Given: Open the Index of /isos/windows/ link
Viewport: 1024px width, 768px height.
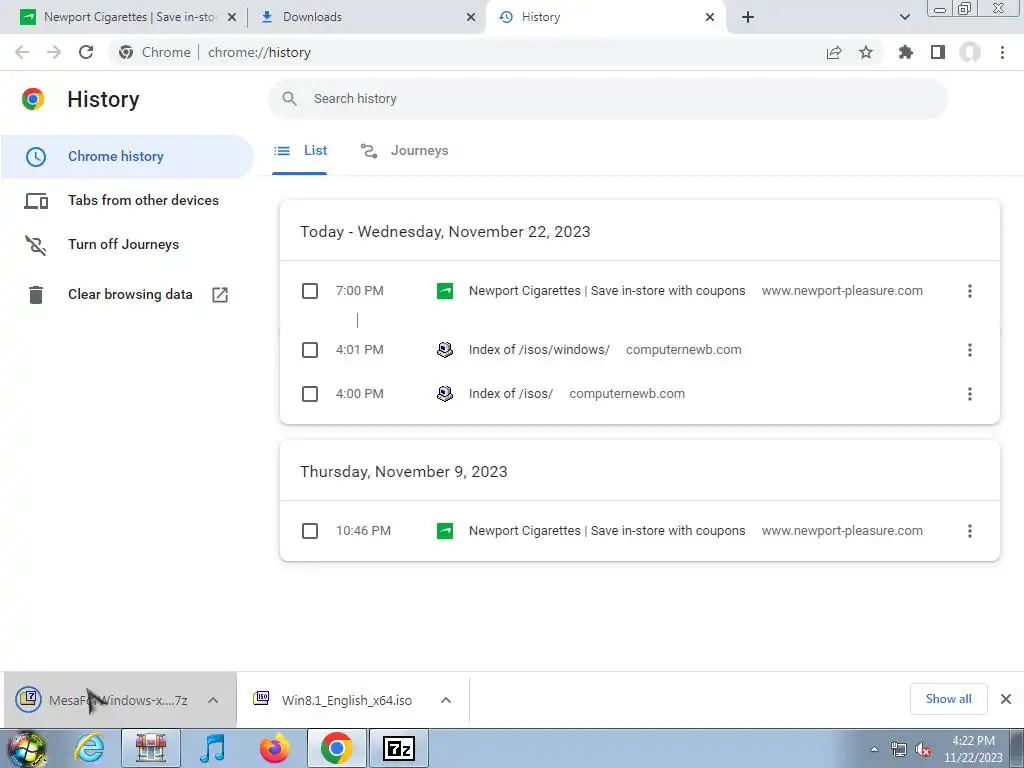Looking at the screenshot, I should [539, 350].
